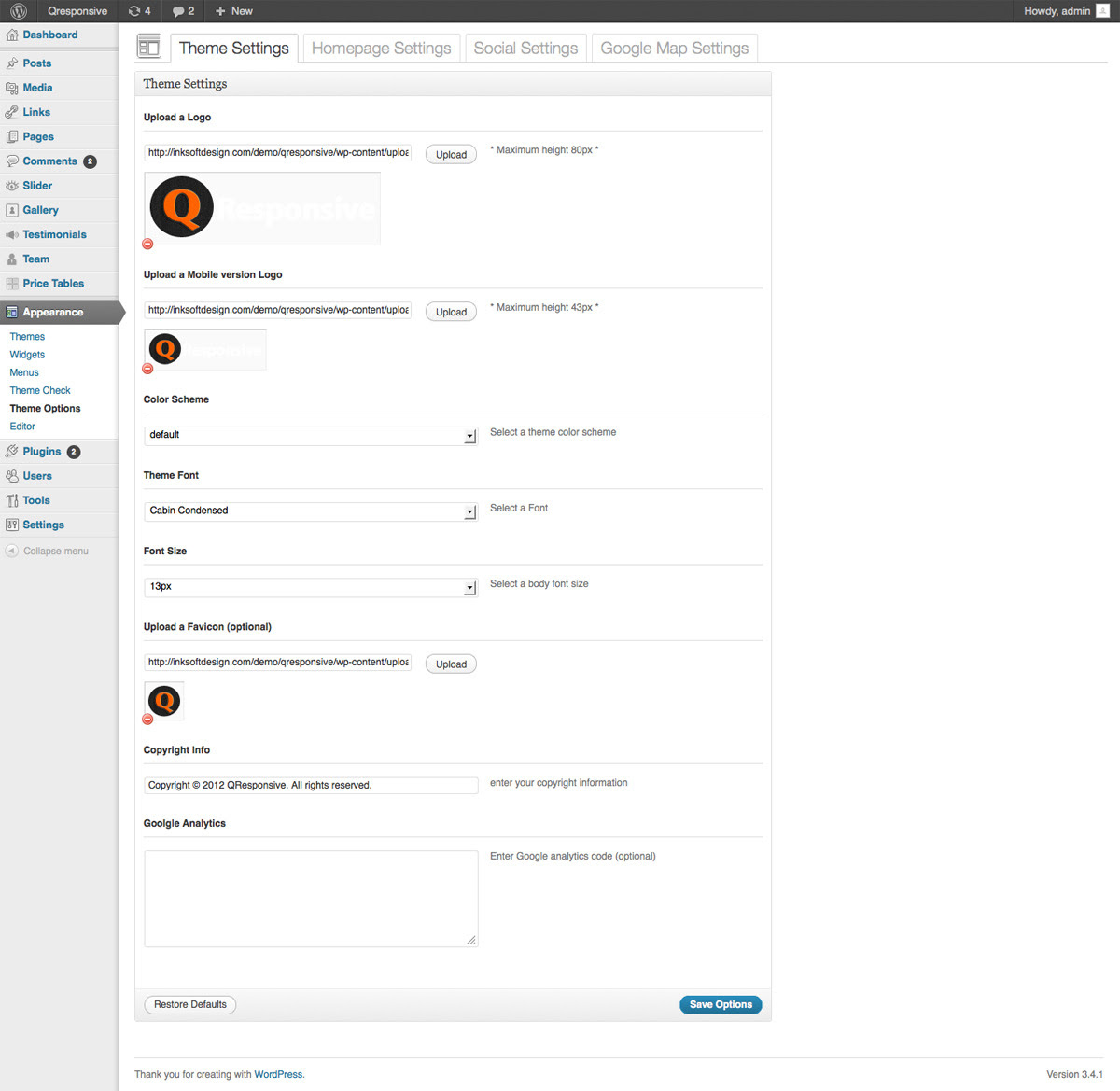Click the Howdy, admin account text
The image size is (1120, 1091).
point(1057,11)
